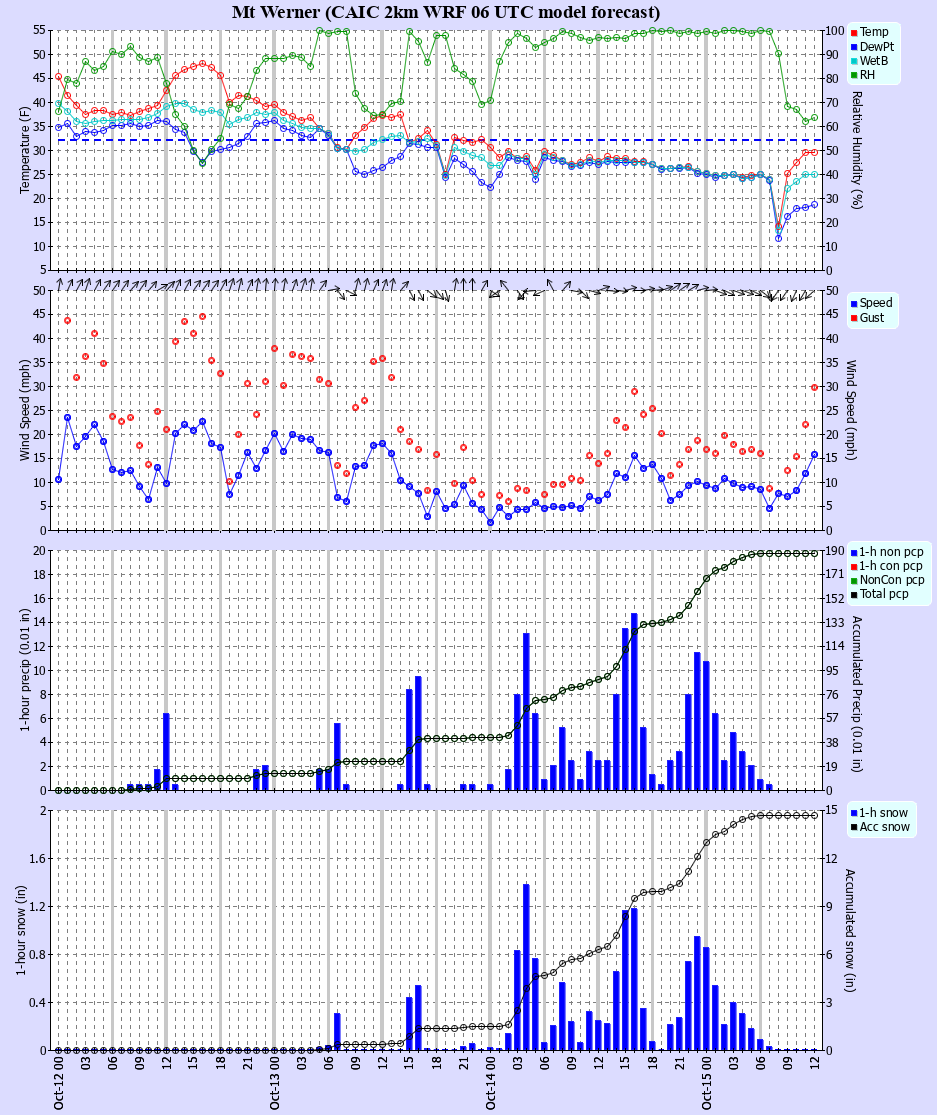Click the 'Oct-12 00' time axis label
Image resolution: width=937 pixels, height=1115 pixels.
58,1083
